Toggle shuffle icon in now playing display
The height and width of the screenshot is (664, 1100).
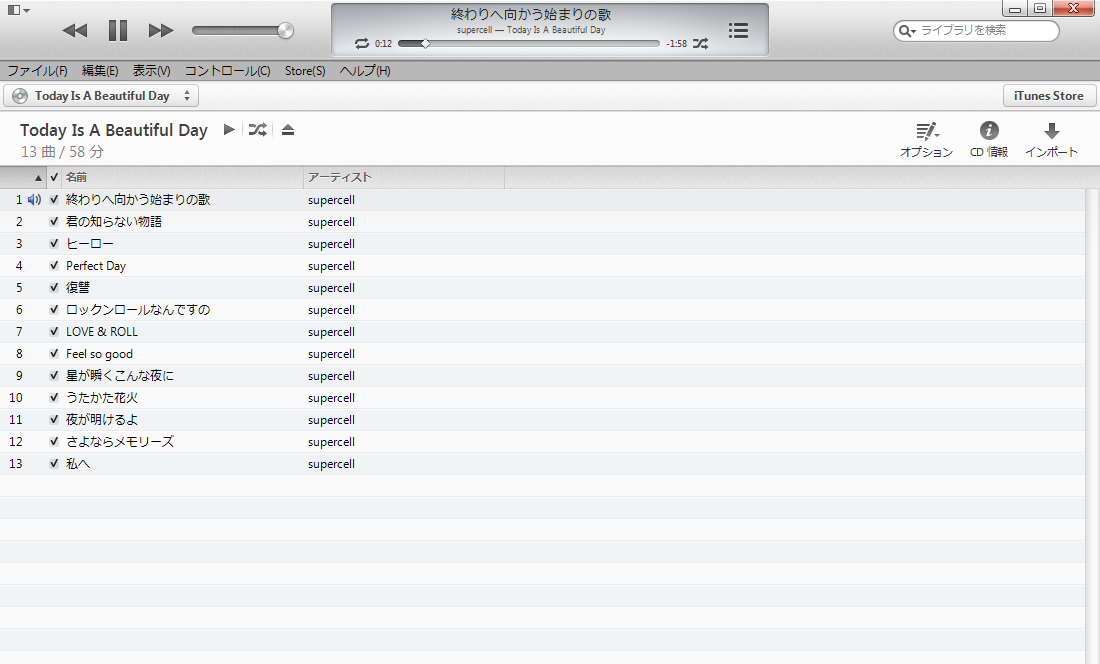(x=700, y=43)
